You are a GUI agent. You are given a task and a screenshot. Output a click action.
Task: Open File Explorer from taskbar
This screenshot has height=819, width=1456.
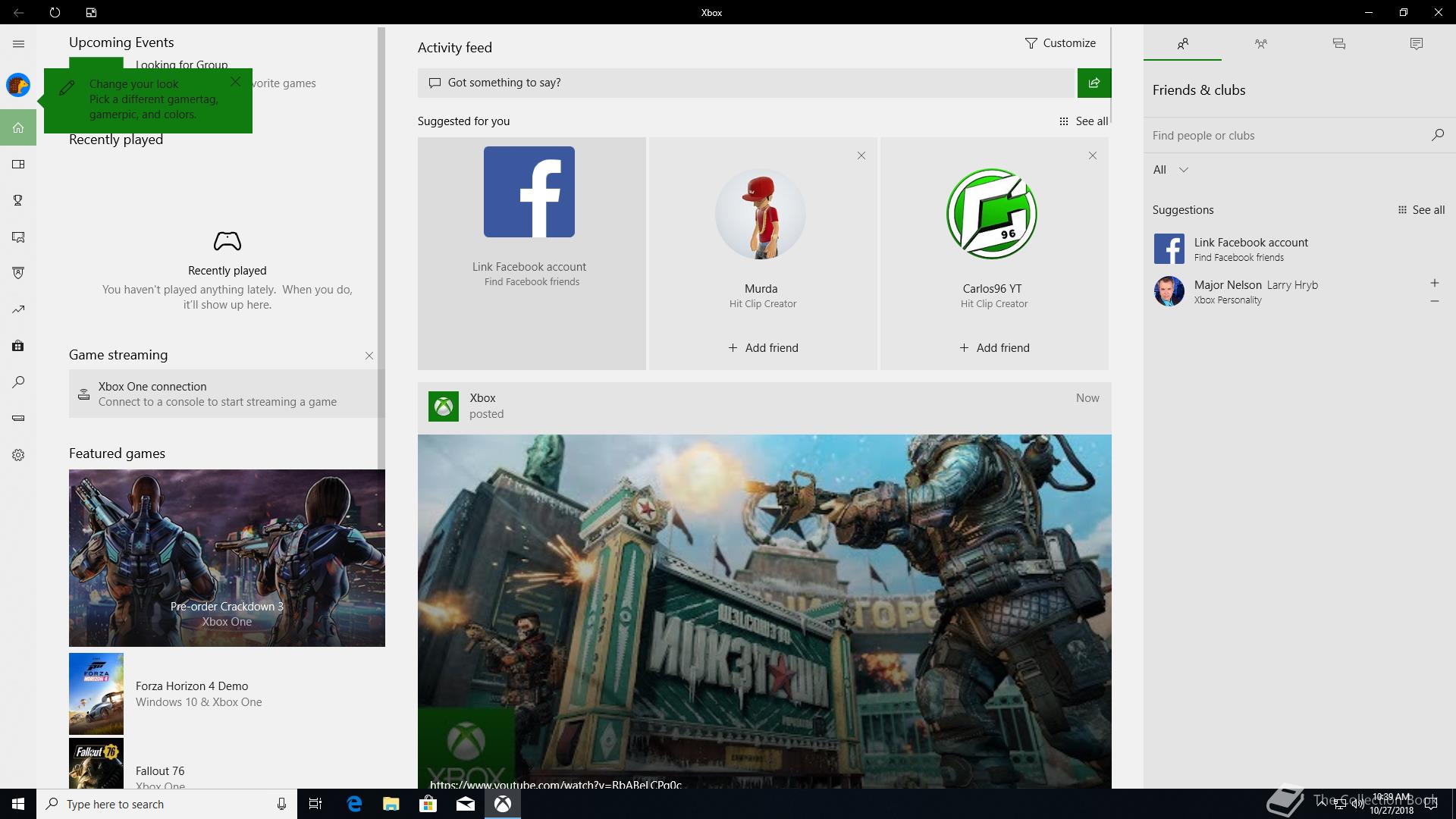(391, 804)
